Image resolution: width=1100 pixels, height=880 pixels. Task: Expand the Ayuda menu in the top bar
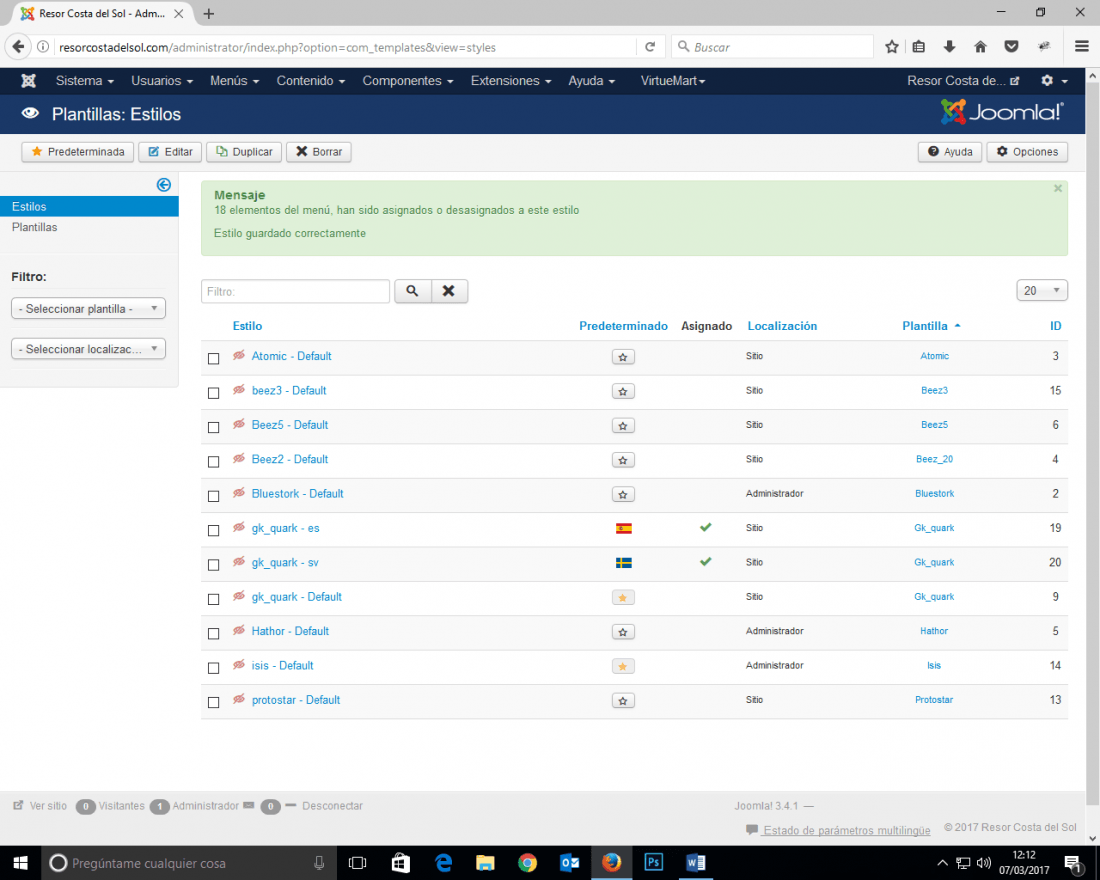tap(591, 81)
